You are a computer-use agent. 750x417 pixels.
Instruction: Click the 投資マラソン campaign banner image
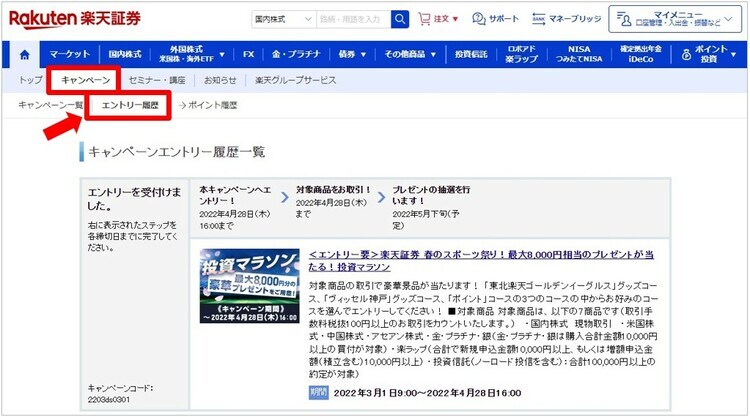coord(250,286)
